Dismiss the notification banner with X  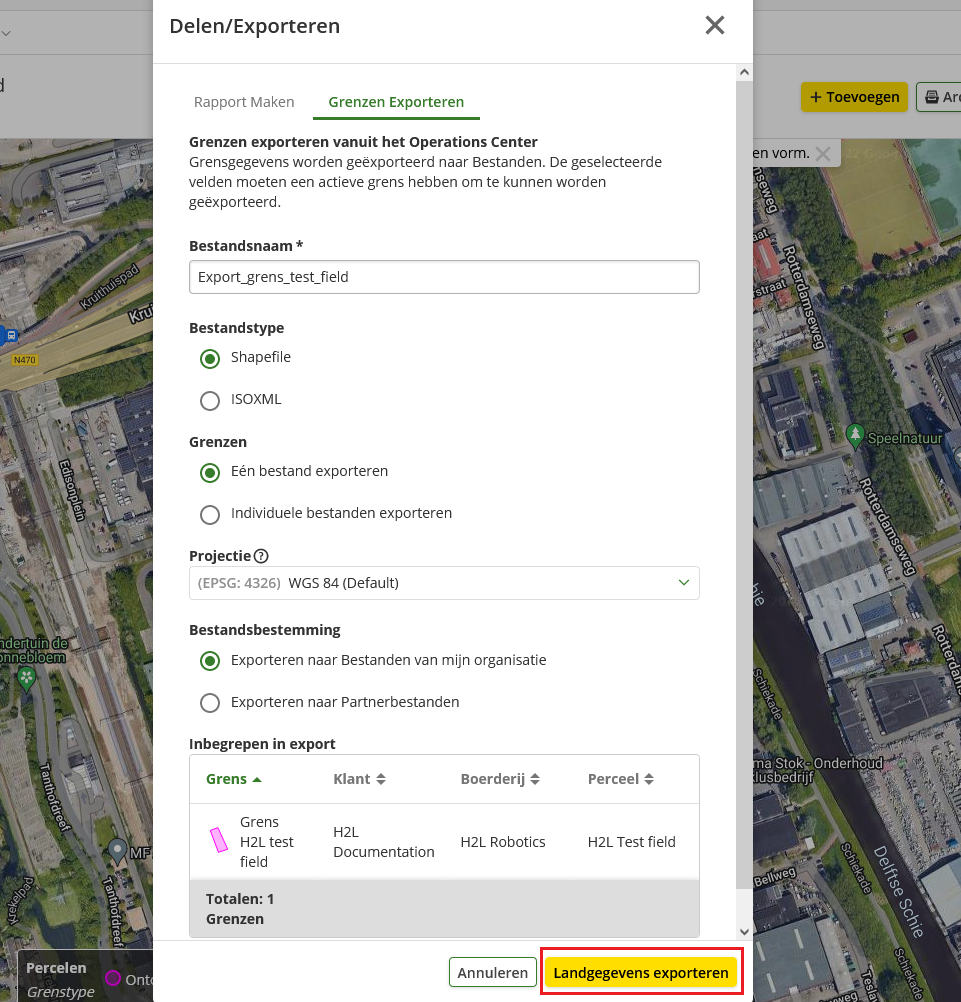click(822, 154)
